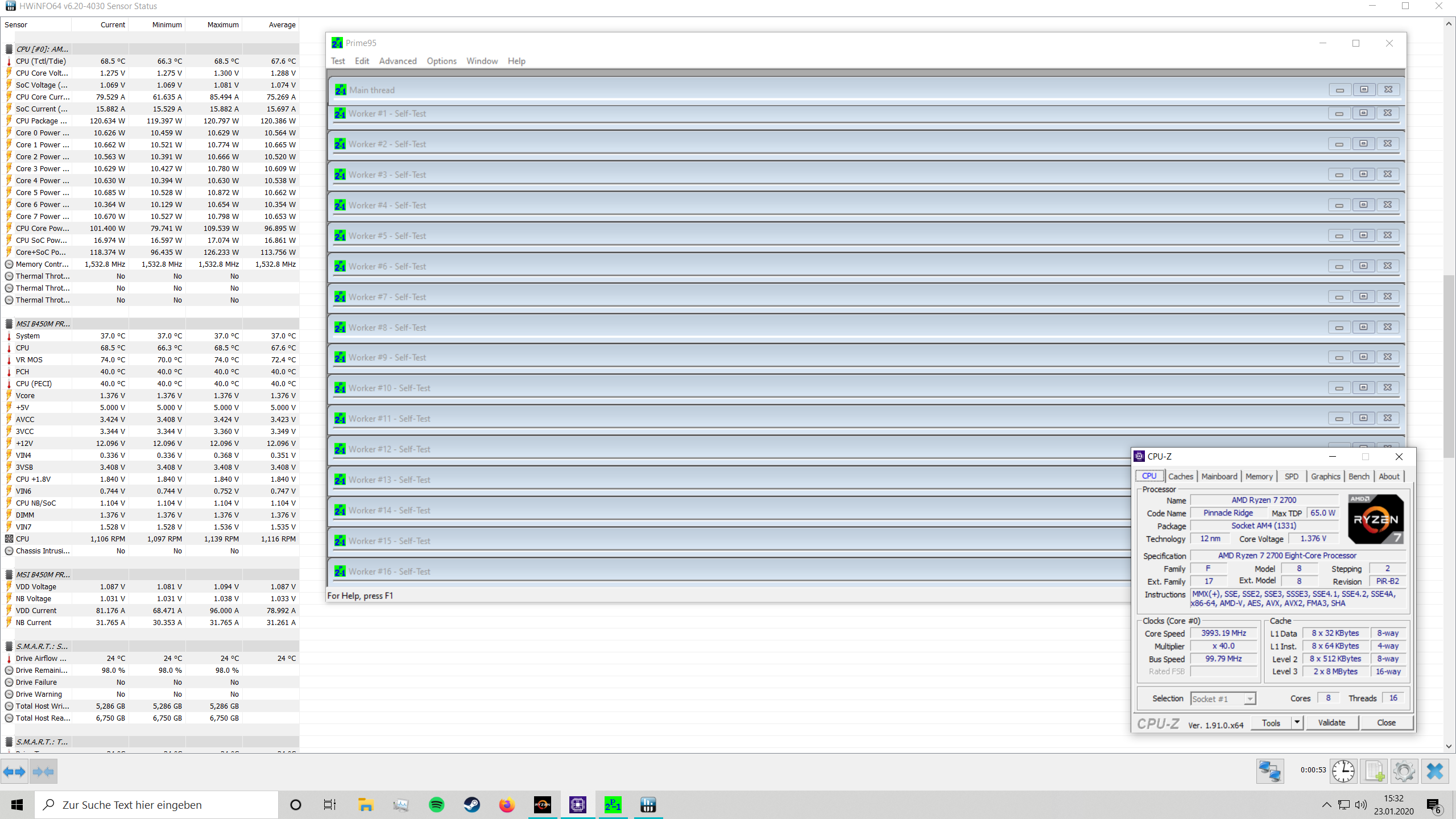Expand hidden icons in the system tray
The image size is (1456, 819).
[1326, 805]
